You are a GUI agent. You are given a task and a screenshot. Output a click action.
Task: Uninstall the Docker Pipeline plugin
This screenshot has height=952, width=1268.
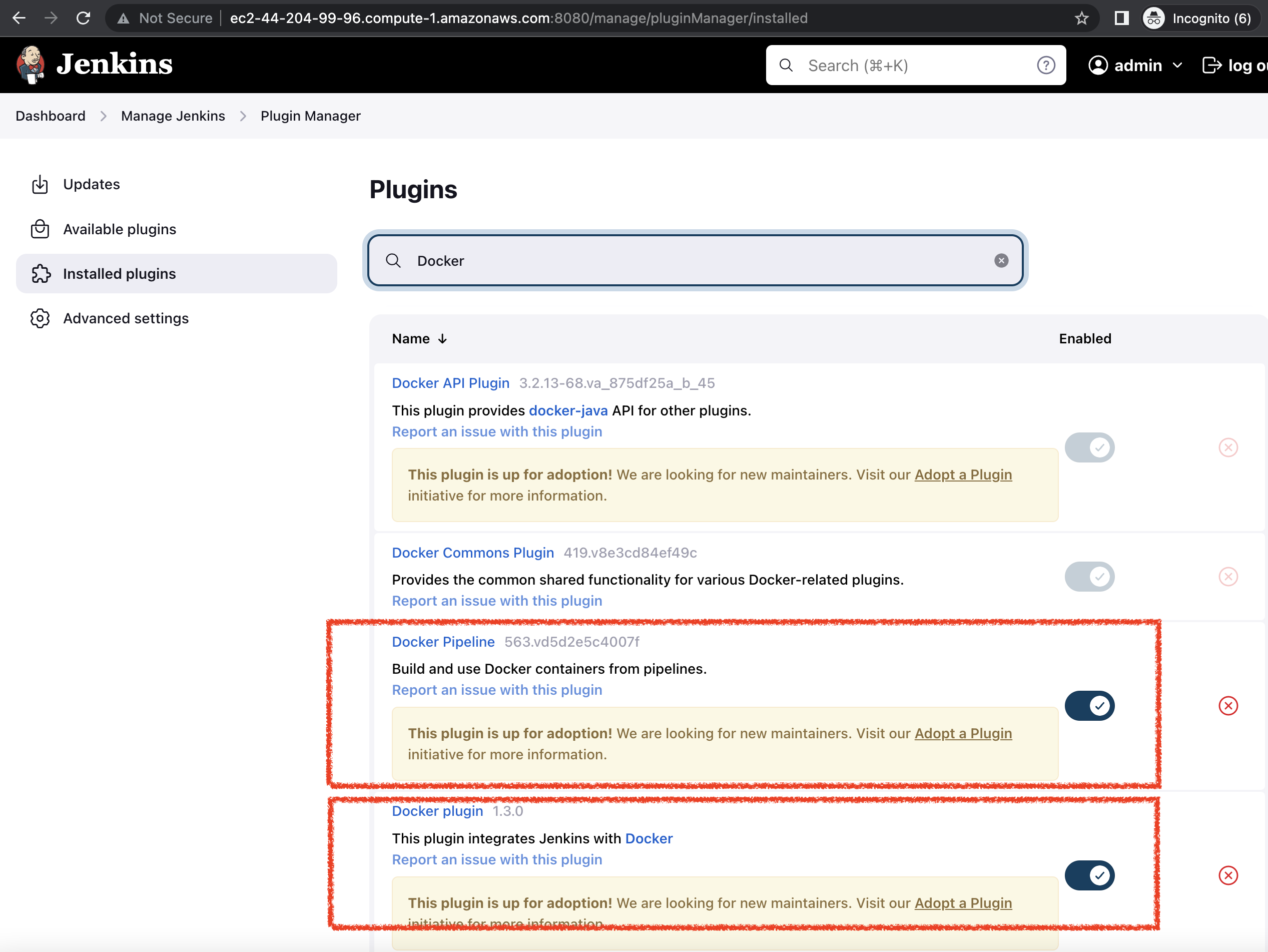coord(1228,705)
